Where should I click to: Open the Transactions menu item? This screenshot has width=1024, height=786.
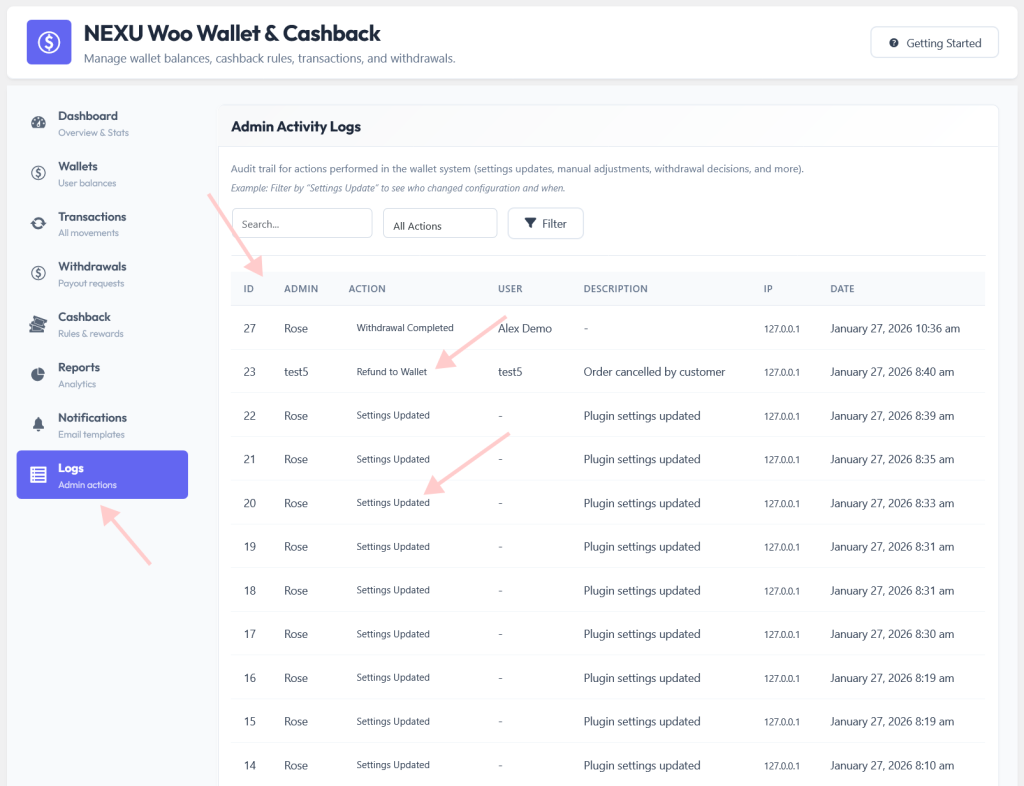pyautogui.click(x=103, y=224)
